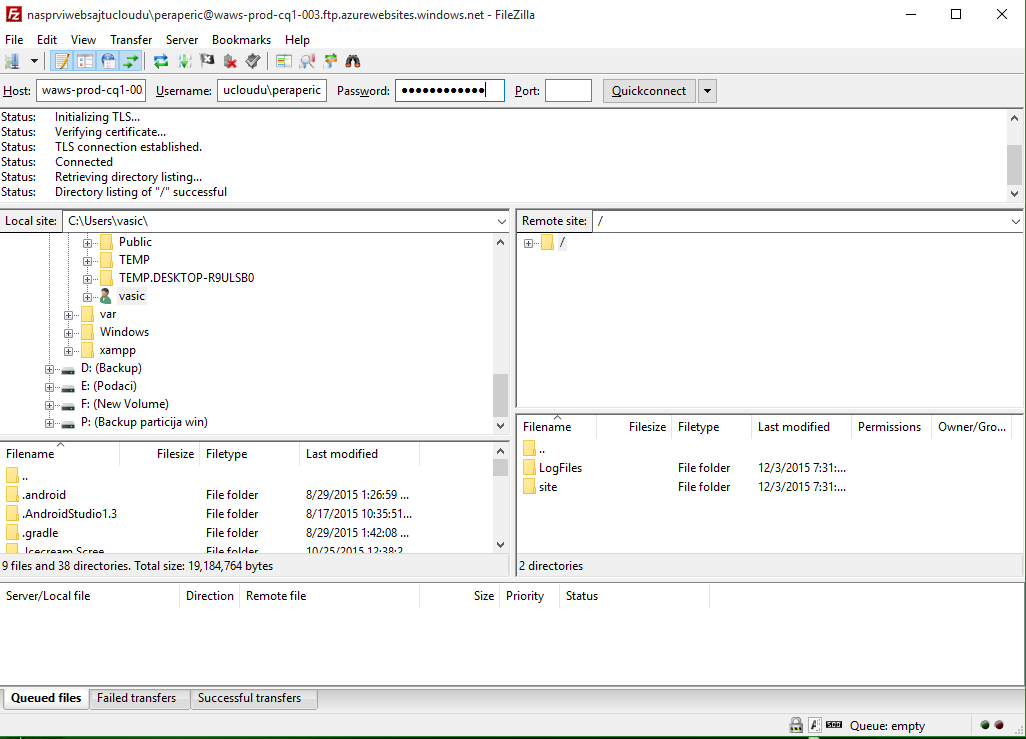
Task: Select the site folder in remote list
Action: pos(547,487)
